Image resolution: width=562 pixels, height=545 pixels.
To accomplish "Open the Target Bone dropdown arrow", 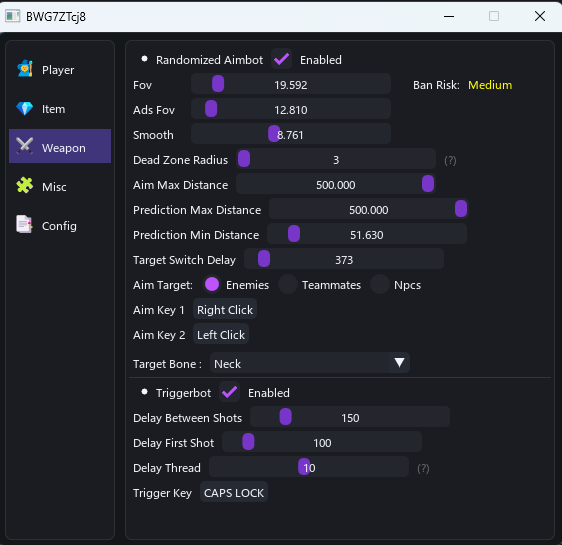I will tap(399, 363).
